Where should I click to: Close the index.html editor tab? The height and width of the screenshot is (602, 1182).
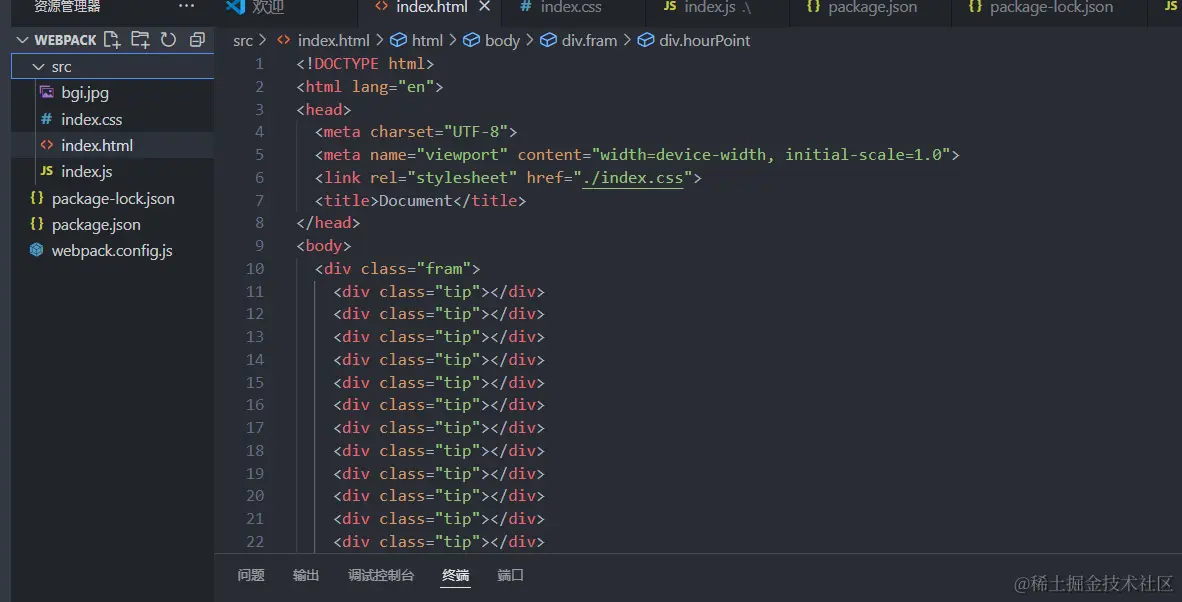pyautogui.click(x=485, y=7)
